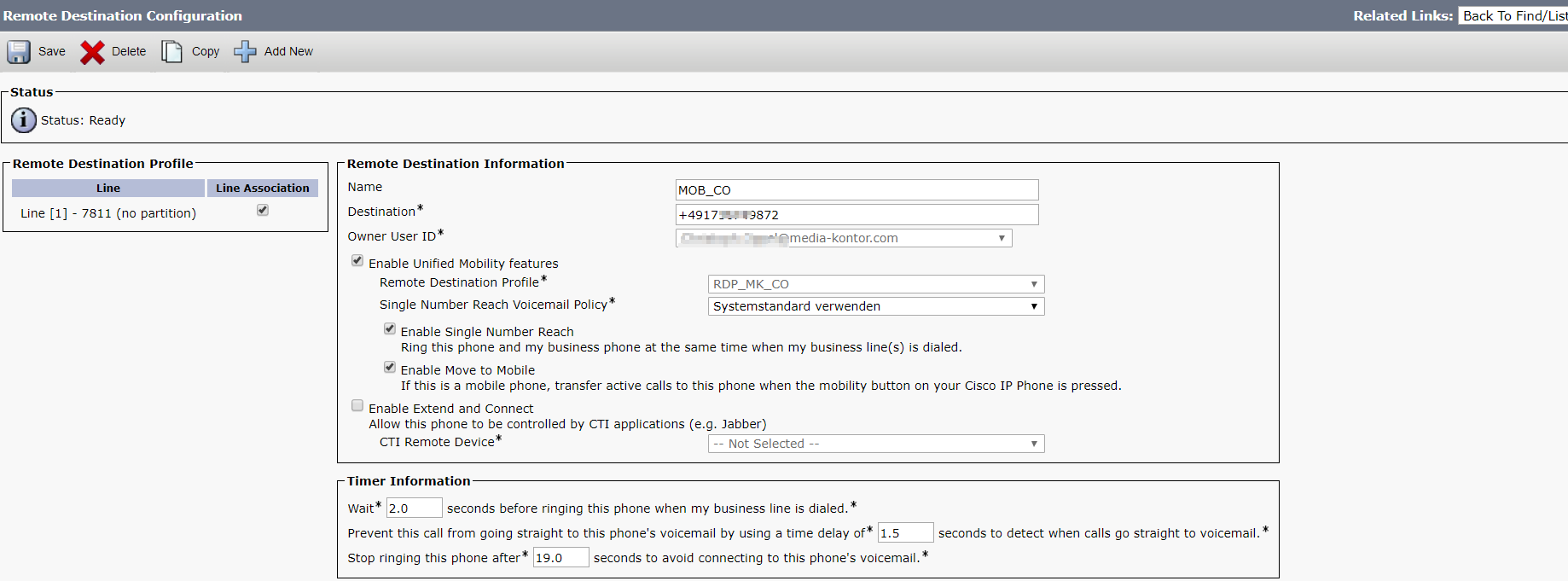Click inside the Destination field
The width and height of the screenshot is (1568, 581).
[x=856, y=214]
